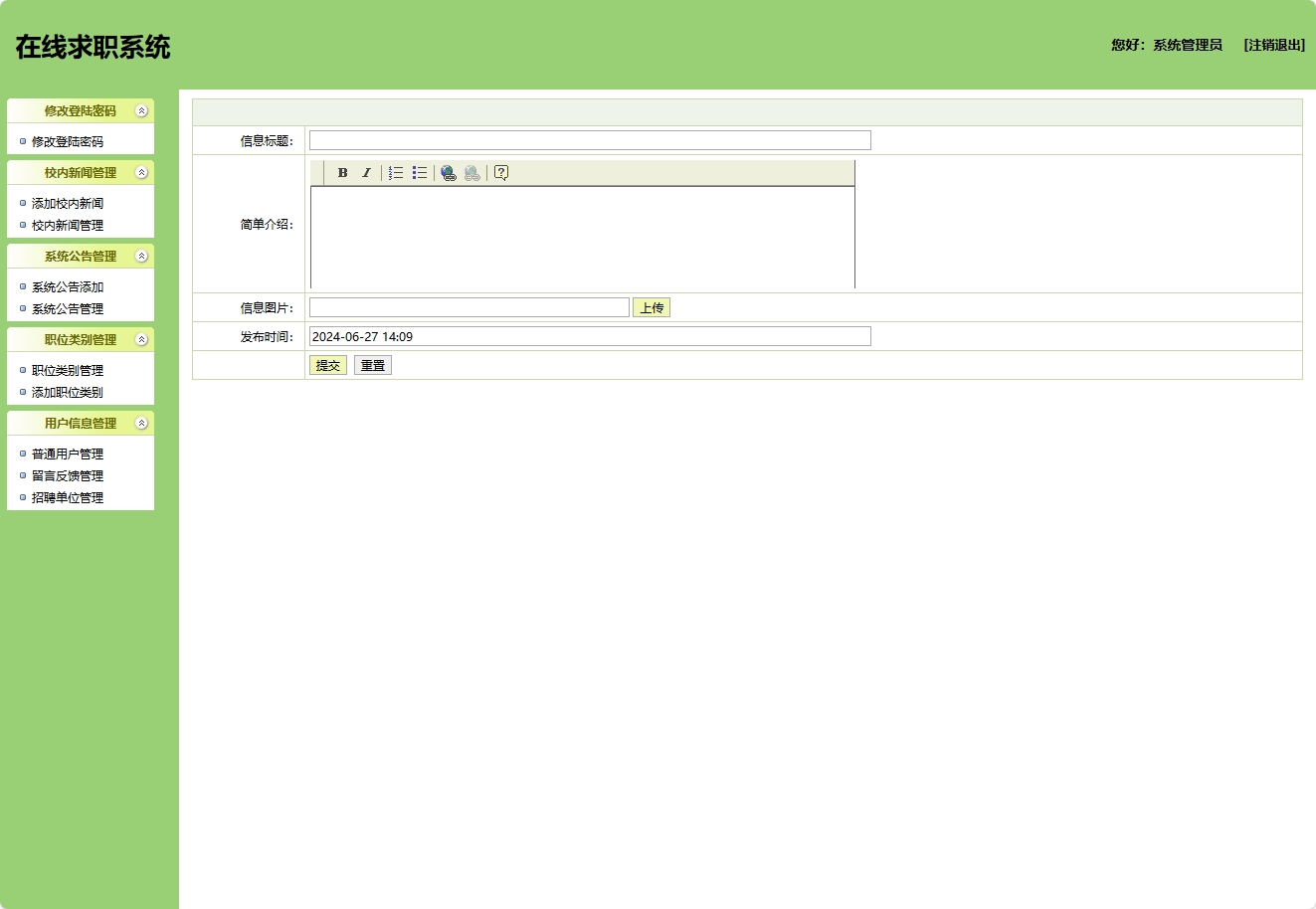Collapse the 修改登陆密码 sidebar section
This screenshot has width=1316, height=909.
coord(141,110)
